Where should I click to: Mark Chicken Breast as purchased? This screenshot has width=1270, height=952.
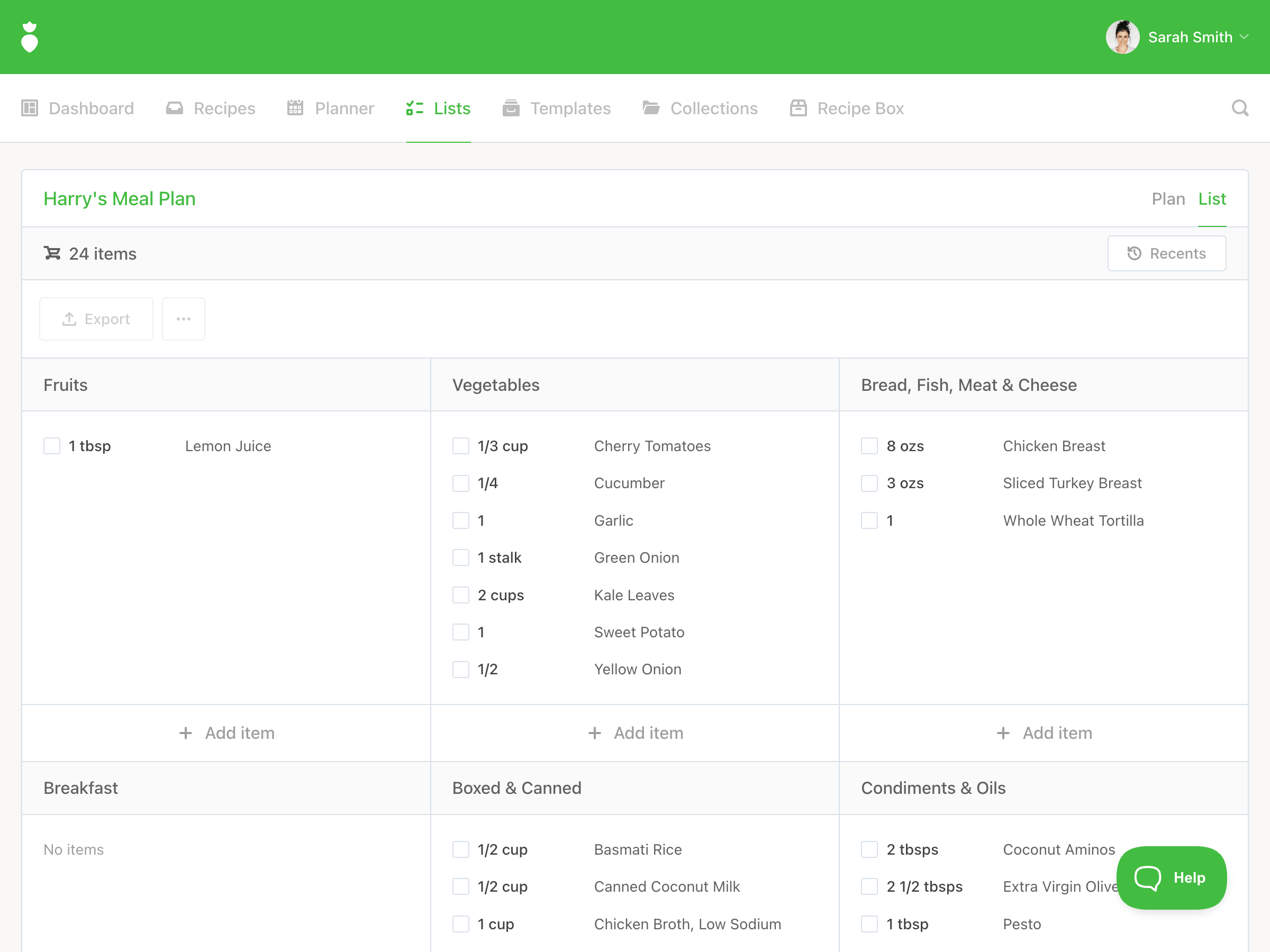[x=869, y=446]
